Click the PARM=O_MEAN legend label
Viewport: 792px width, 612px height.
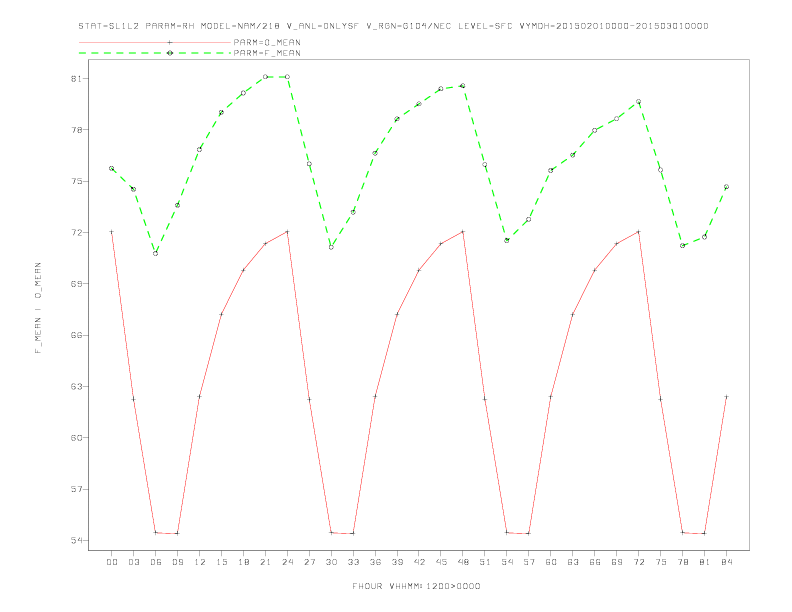click(x=267, y=42)
